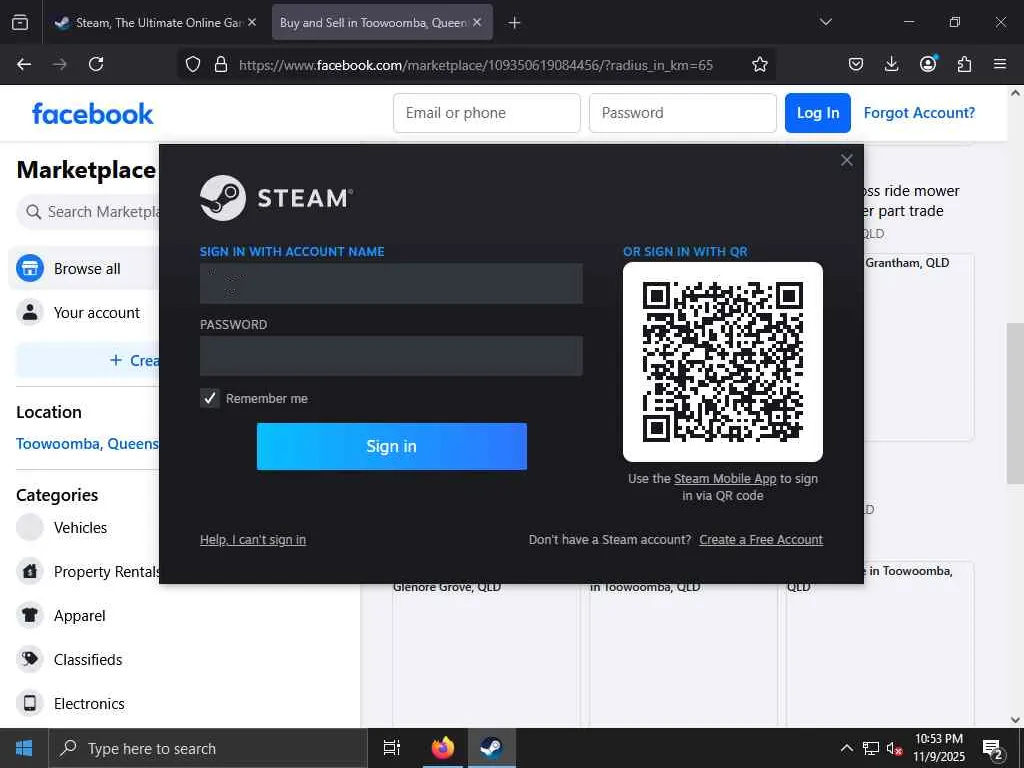
Task: Select Browse all in Marketplace sidebar
Action: click(x=84, y=268)
